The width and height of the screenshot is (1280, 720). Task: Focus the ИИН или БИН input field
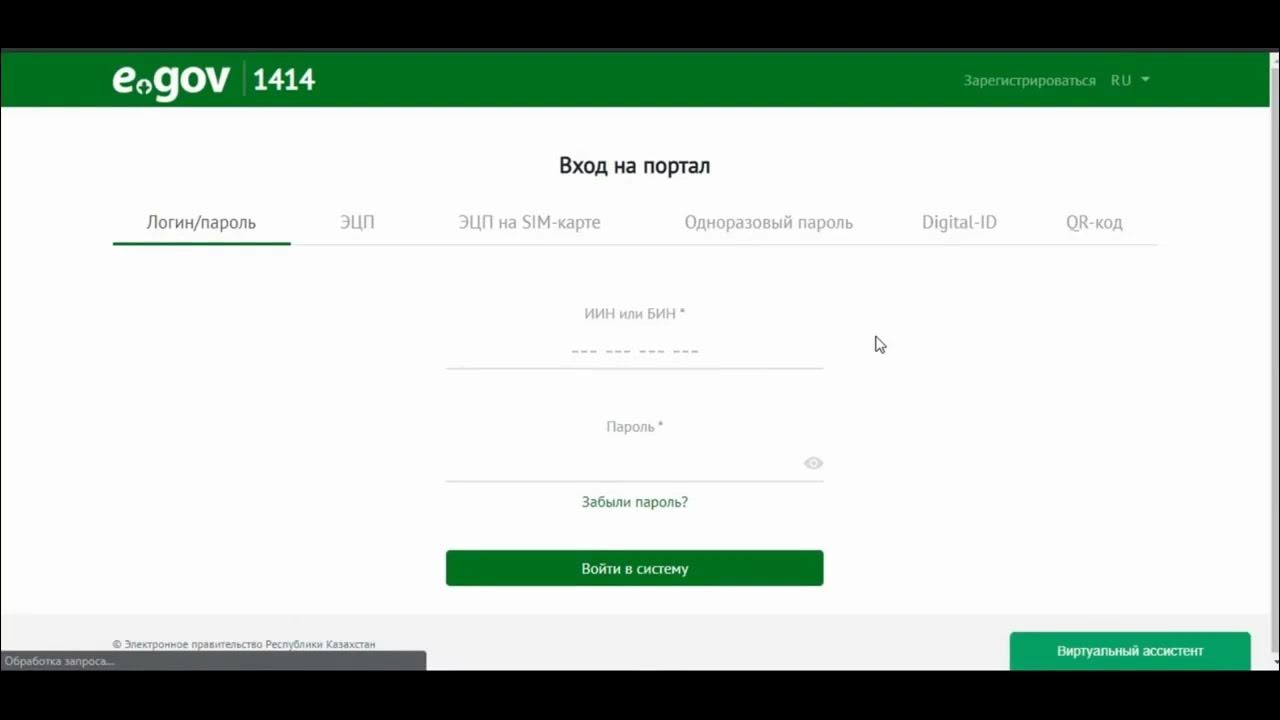click(x=634, y=351)
